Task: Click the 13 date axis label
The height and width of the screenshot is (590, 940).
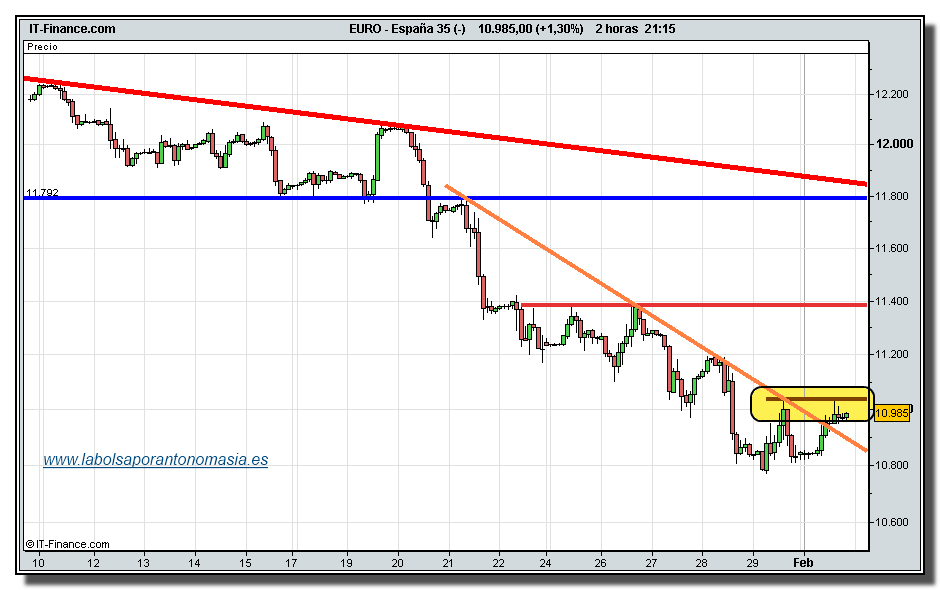Action: coord(143,563)
